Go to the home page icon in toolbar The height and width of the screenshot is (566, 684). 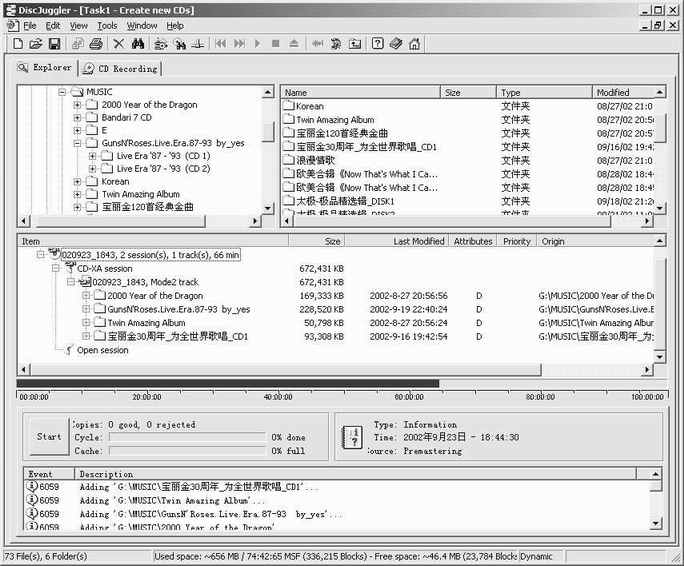(x=414, y=44)
